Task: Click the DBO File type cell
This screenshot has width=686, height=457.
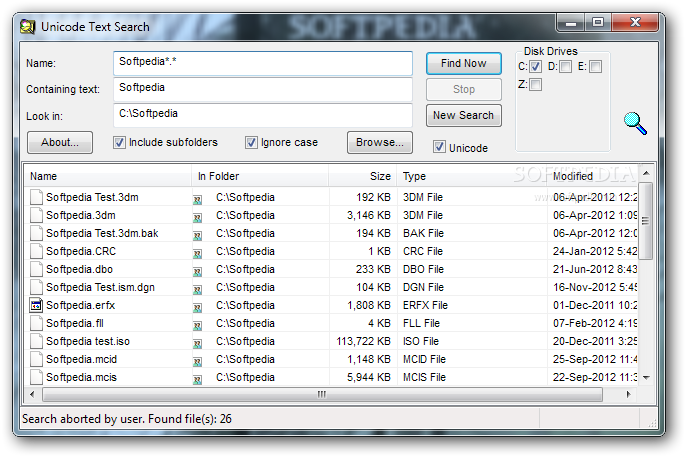Action: (x=423, y=269)
